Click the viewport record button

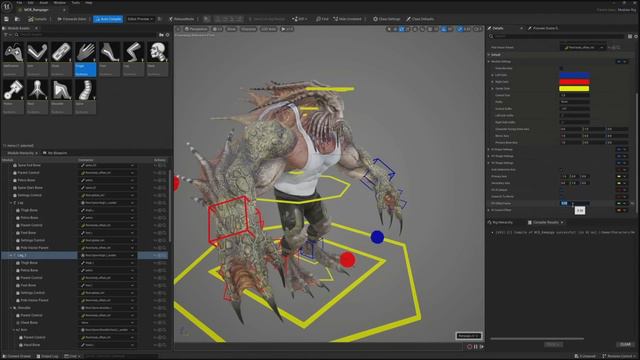pos(469,347)
